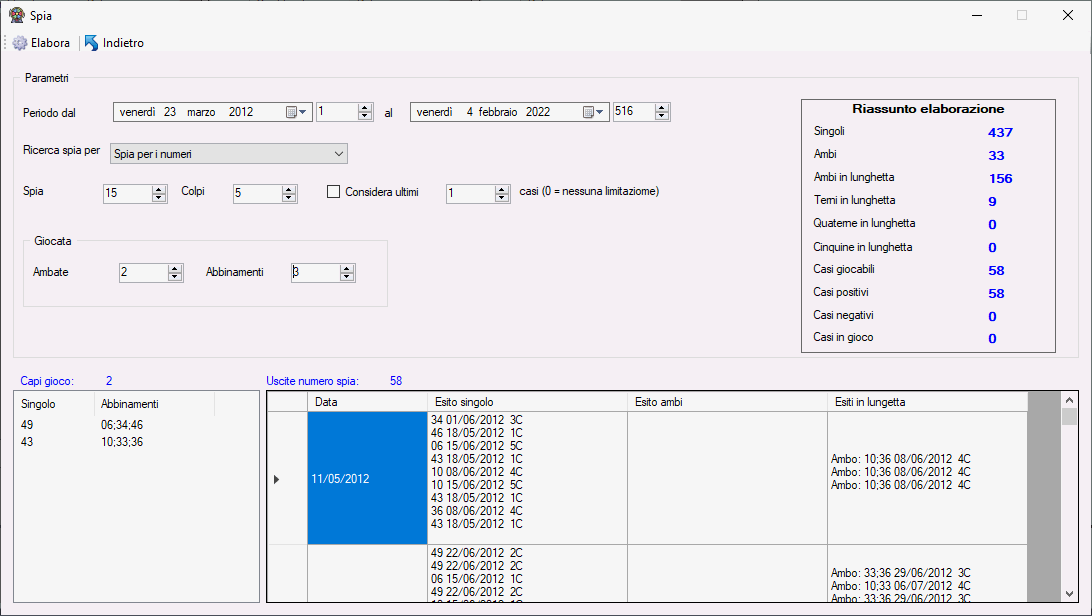
Task: Expand the 'Spia per i numeri' combo box
Action: pos(338,154)
